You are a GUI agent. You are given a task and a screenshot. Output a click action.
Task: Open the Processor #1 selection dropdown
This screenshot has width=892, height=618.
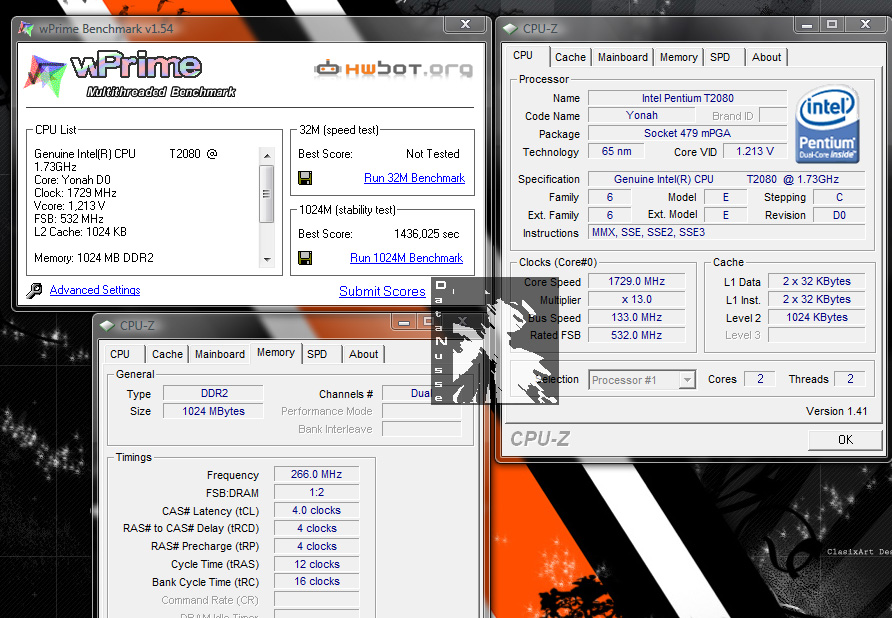[x=642, y=380]
